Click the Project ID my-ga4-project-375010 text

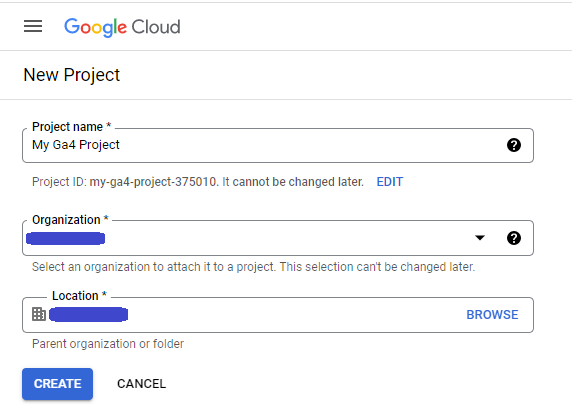(x=153, y=182)
